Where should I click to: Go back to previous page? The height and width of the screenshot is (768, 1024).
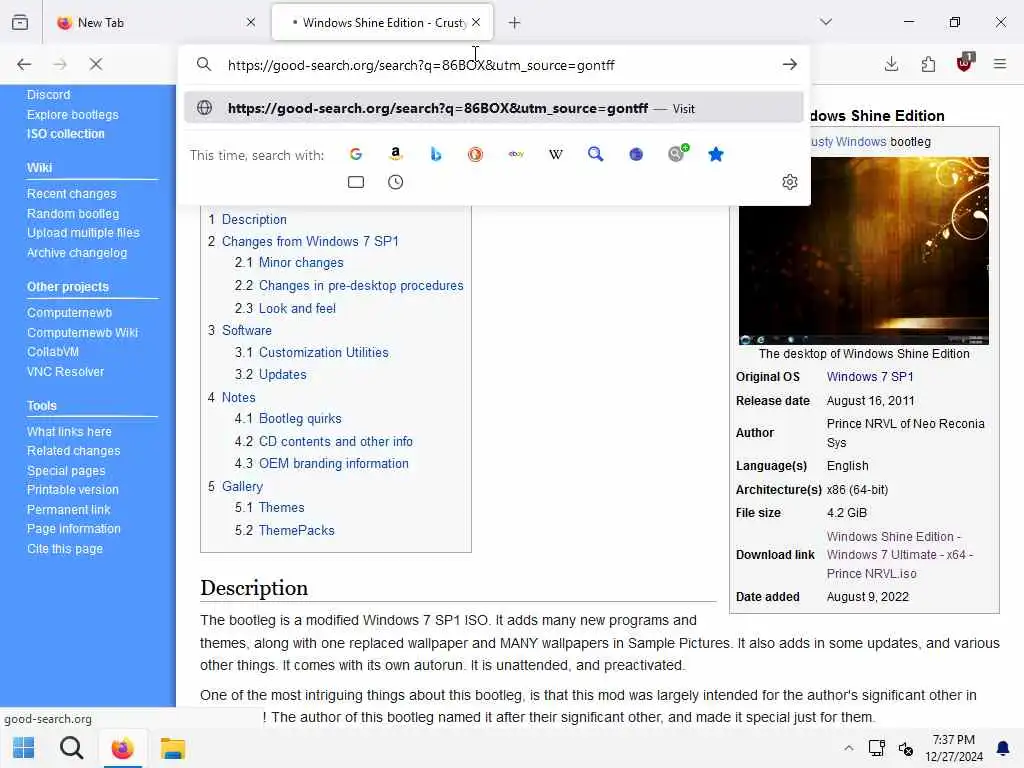24,64
